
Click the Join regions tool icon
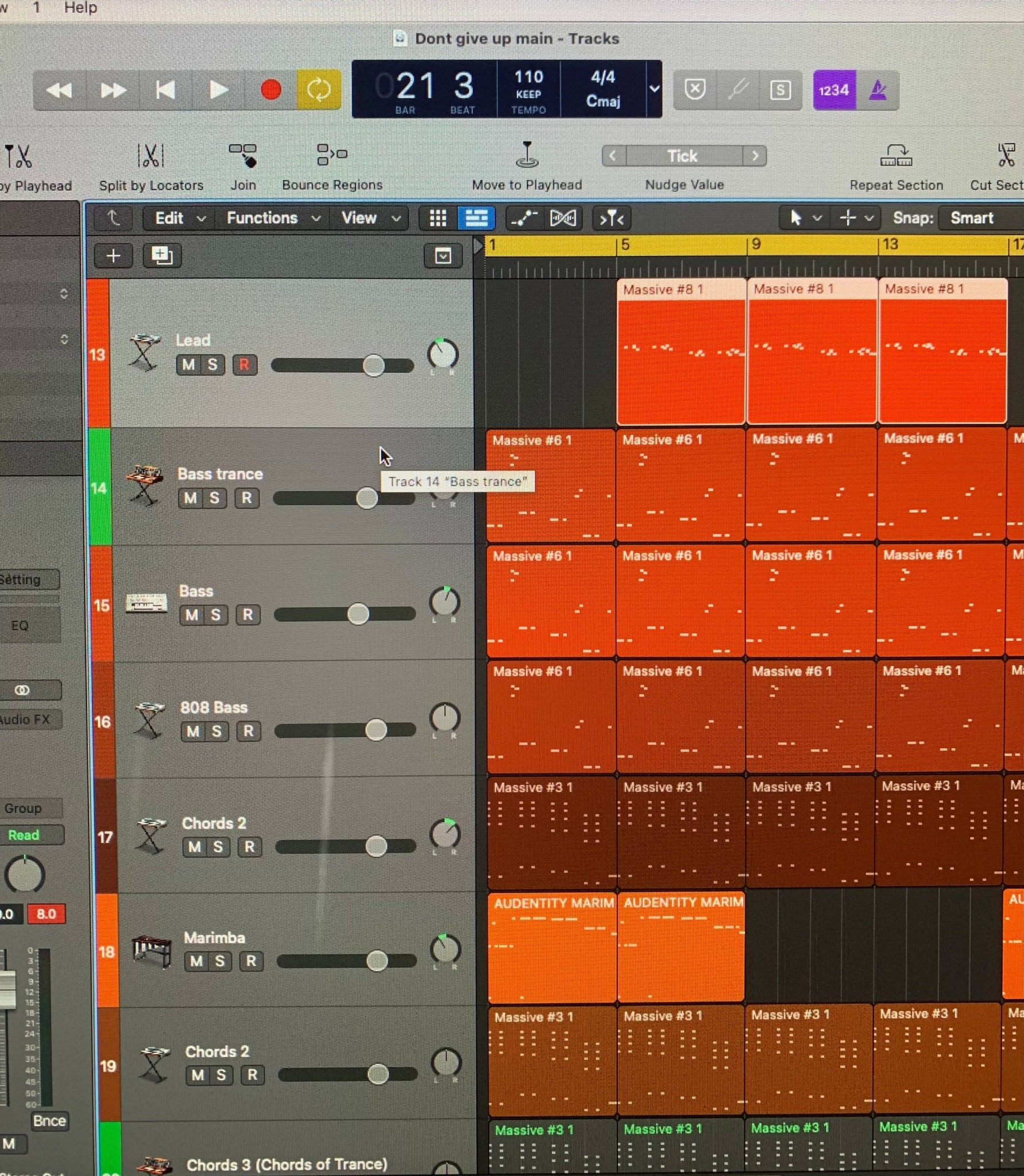pyautogui.click(x=243, y=156)
